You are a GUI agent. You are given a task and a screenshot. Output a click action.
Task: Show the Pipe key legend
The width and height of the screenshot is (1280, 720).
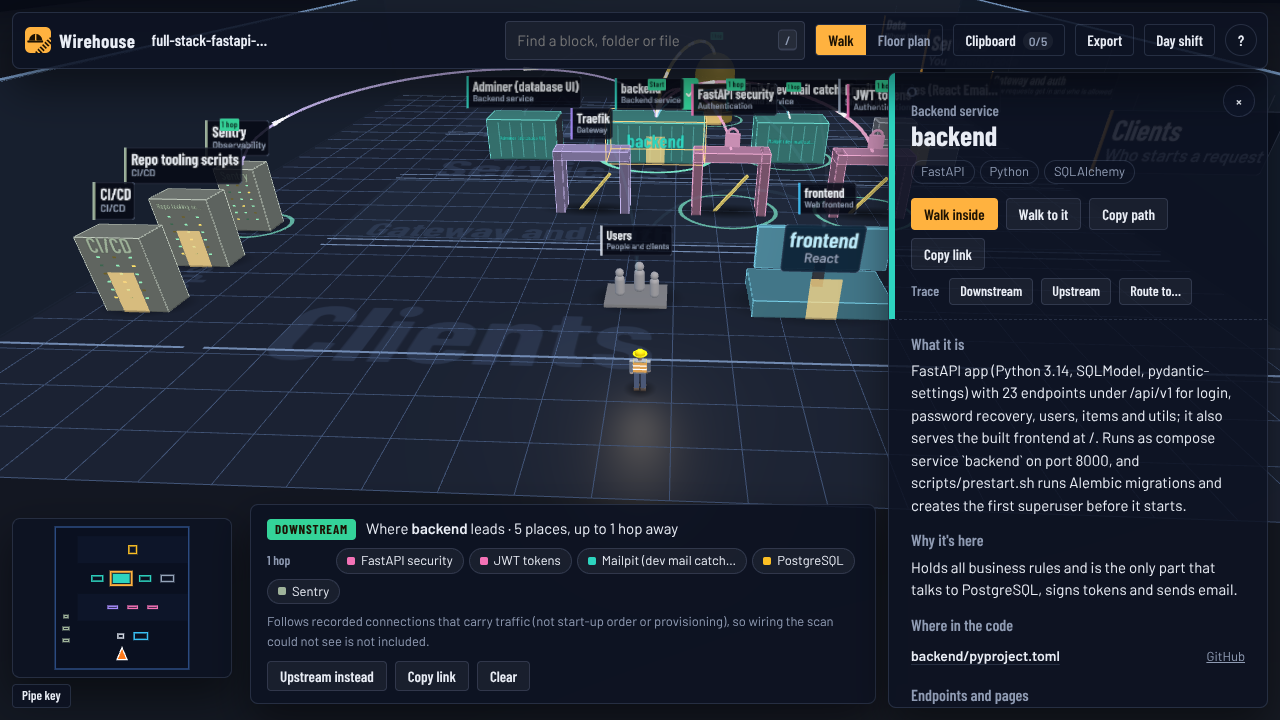tap(41, 696)
